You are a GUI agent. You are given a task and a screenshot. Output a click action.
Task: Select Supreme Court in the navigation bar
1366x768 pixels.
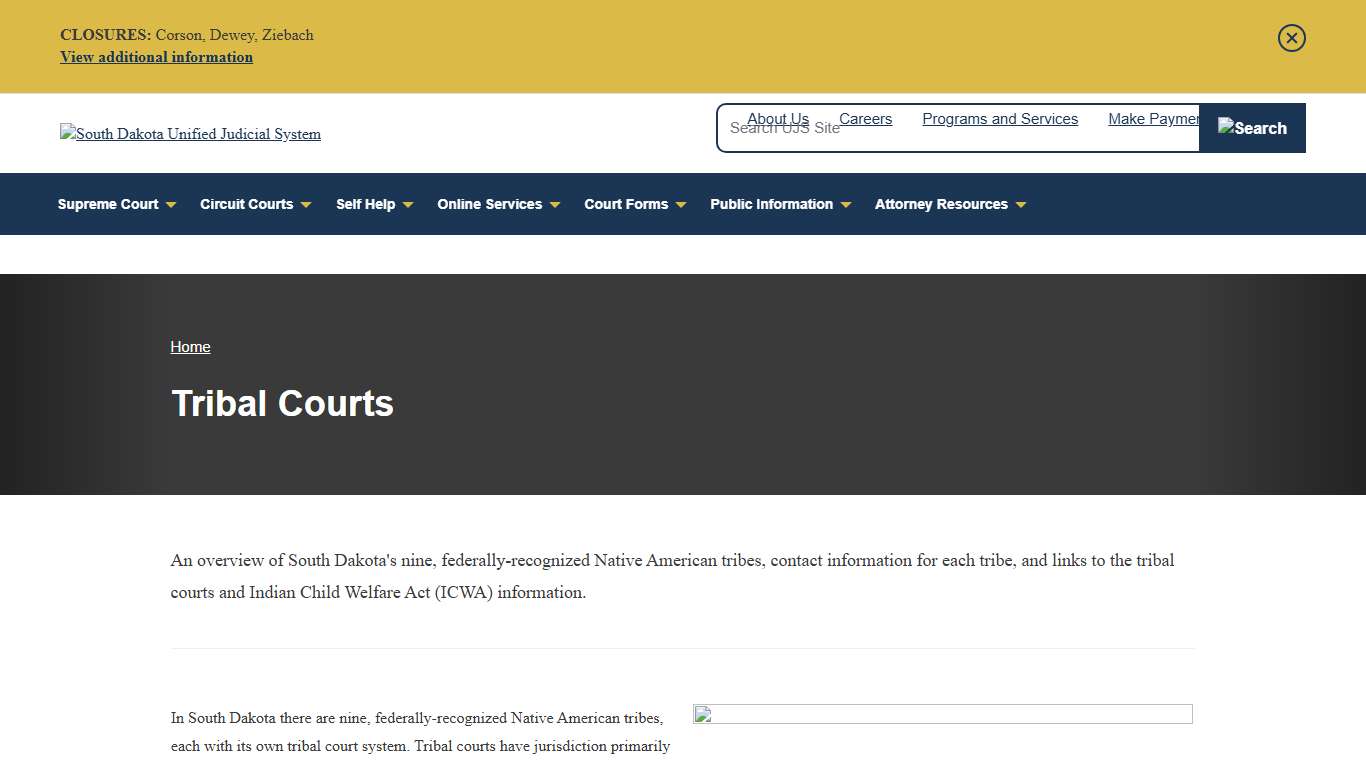point(107,204)
